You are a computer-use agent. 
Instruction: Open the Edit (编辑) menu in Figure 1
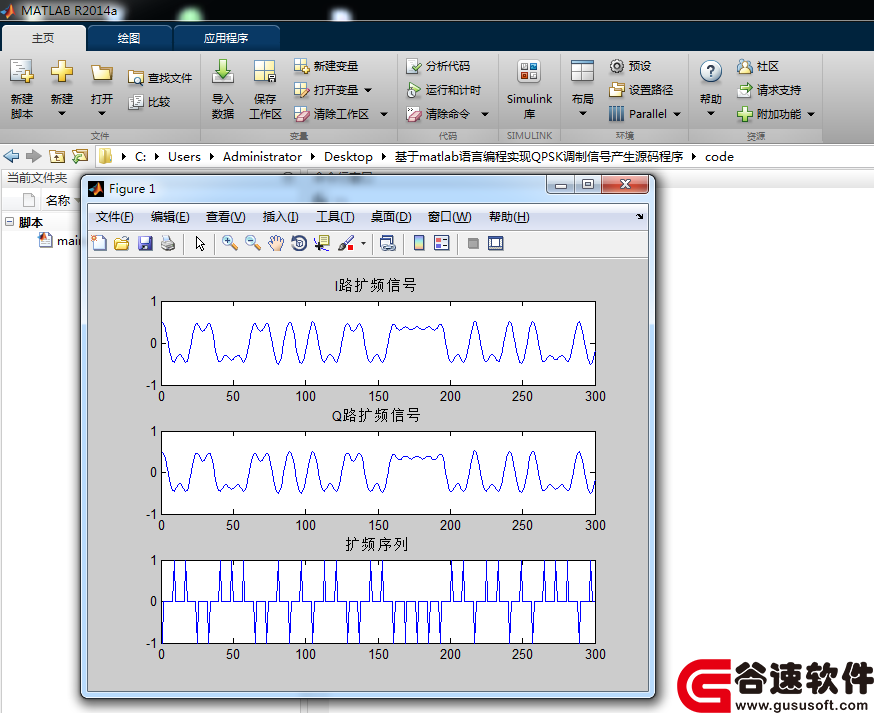pos(169,217)
